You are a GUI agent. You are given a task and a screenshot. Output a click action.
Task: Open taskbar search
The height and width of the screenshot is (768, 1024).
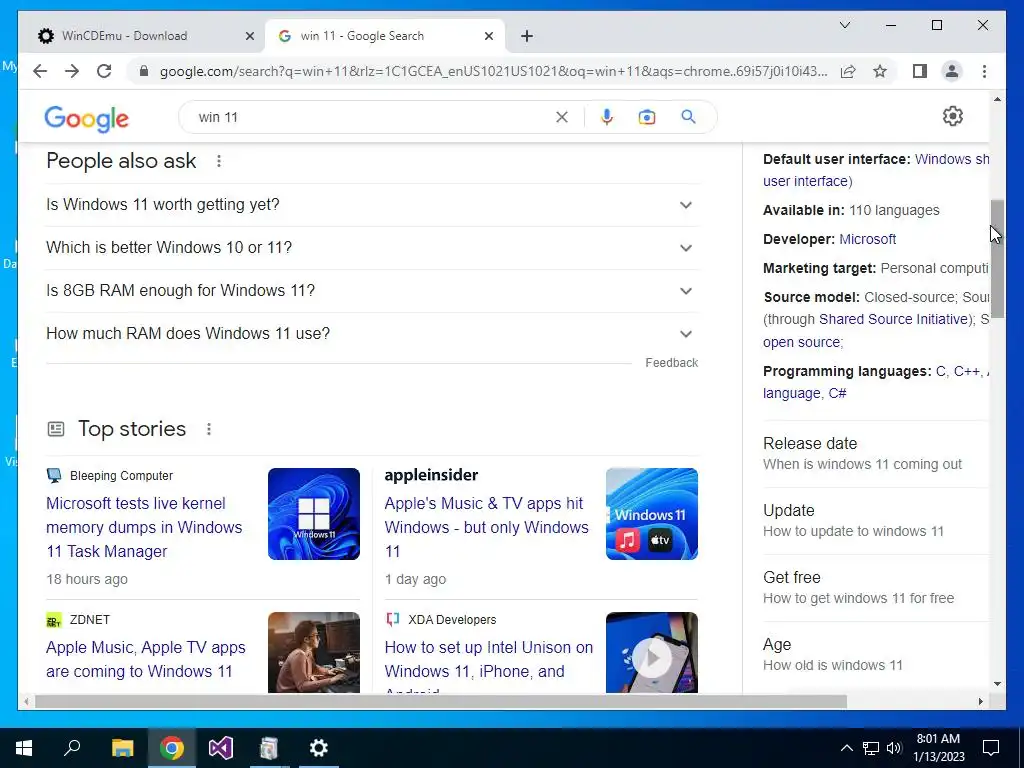pyautogui.click(x=72, y=747)
